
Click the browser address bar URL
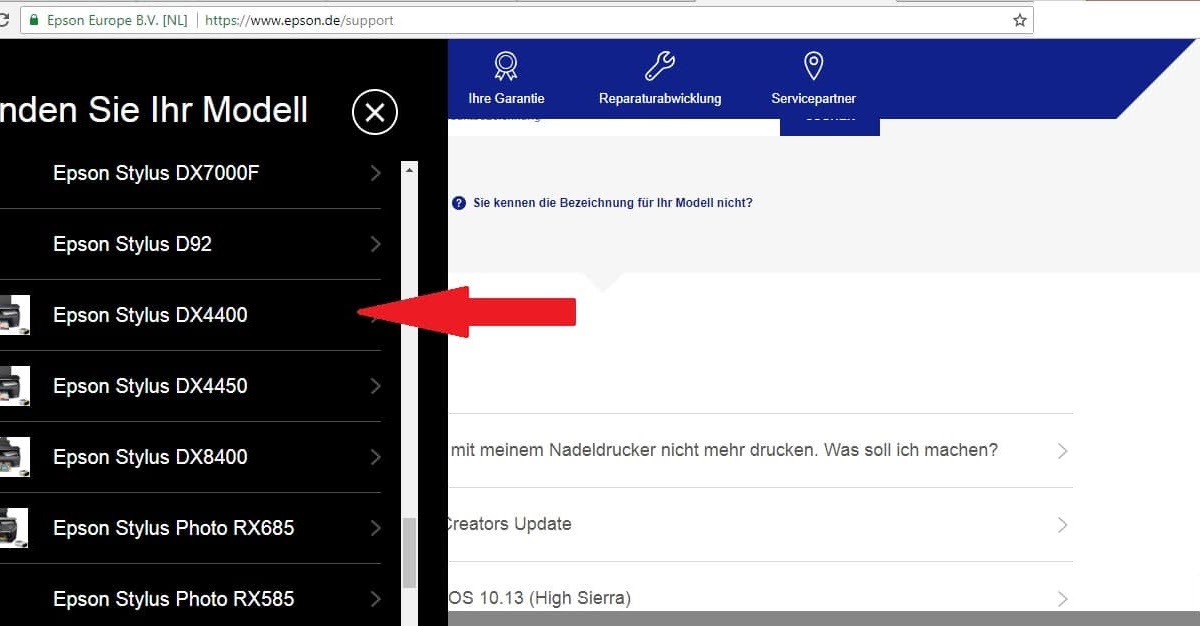tap(299, 20)
